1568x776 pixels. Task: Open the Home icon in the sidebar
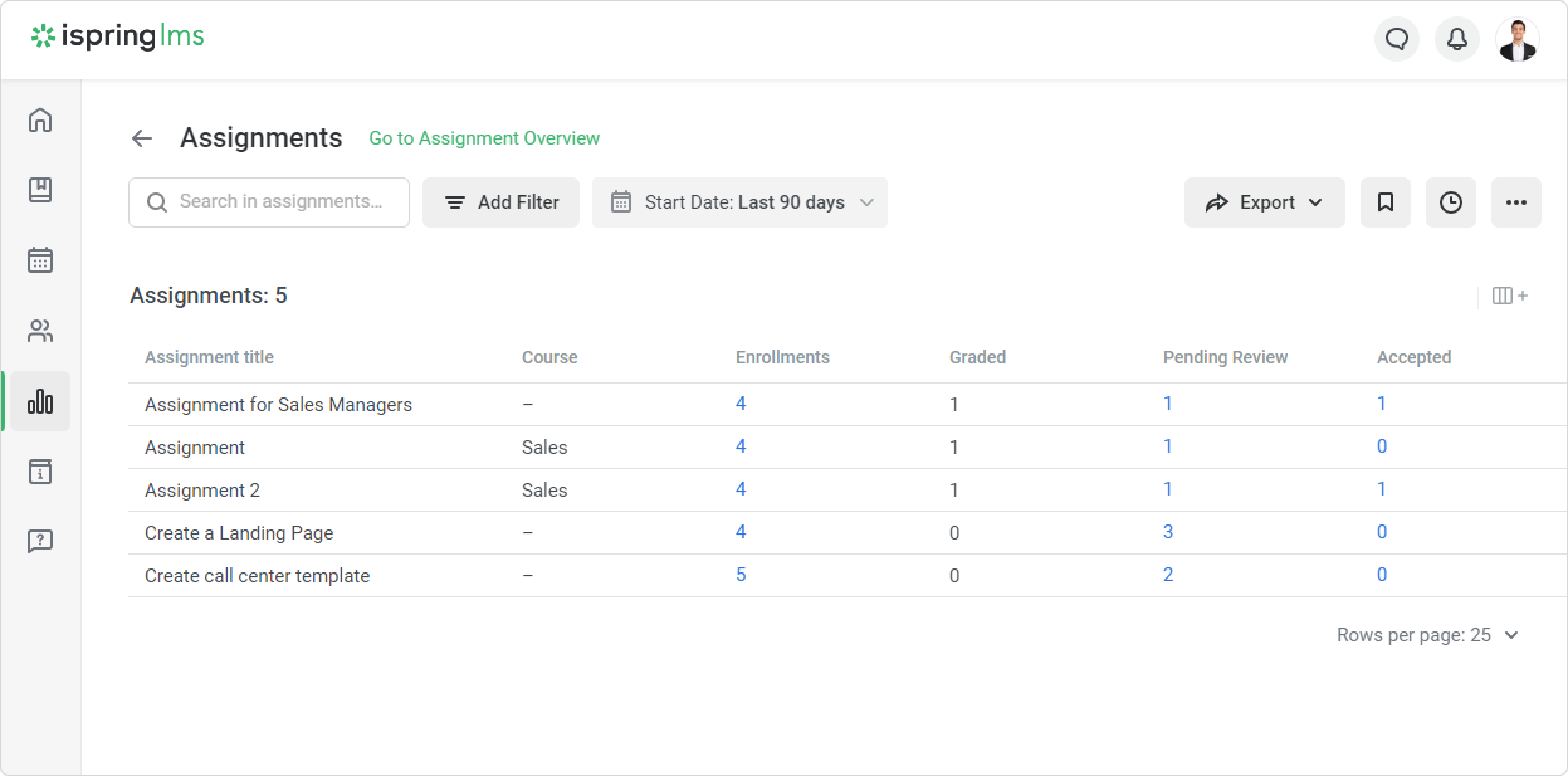pos(40,119)
